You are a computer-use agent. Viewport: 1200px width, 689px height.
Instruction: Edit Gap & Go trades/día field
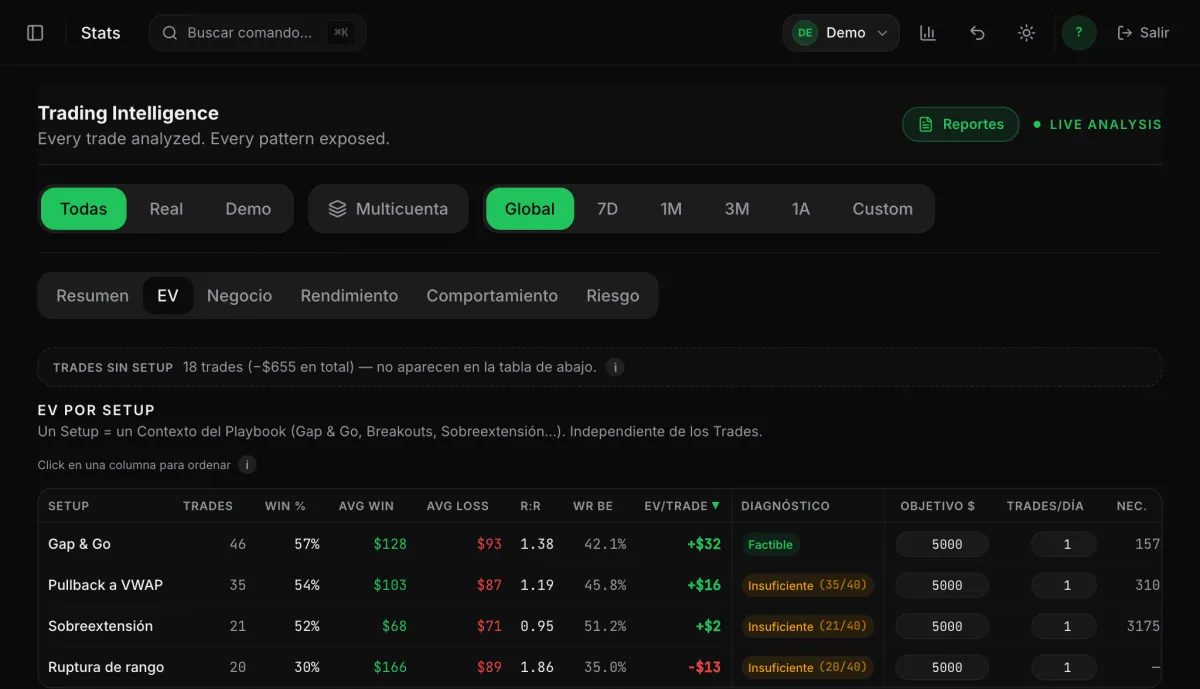point(1064,545)
